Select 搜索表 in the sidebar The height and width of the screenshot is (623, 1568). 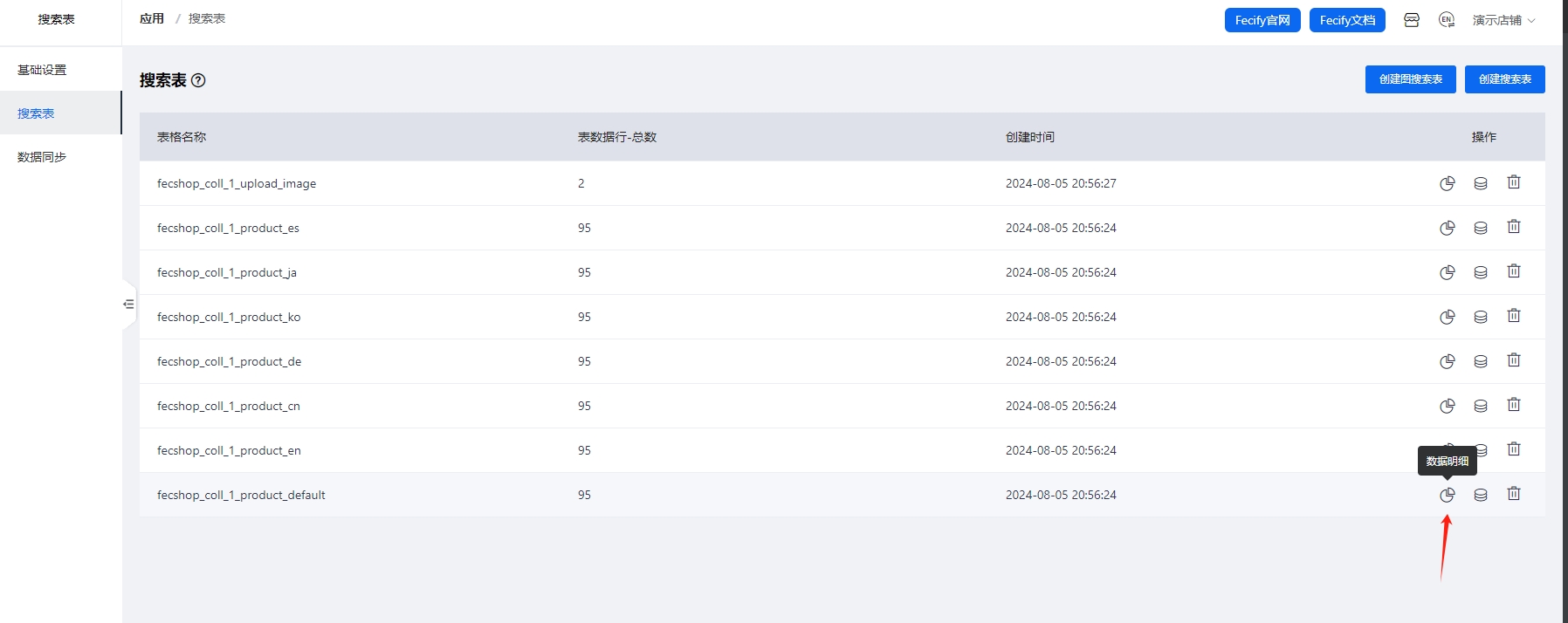click(x=60, y=113)
